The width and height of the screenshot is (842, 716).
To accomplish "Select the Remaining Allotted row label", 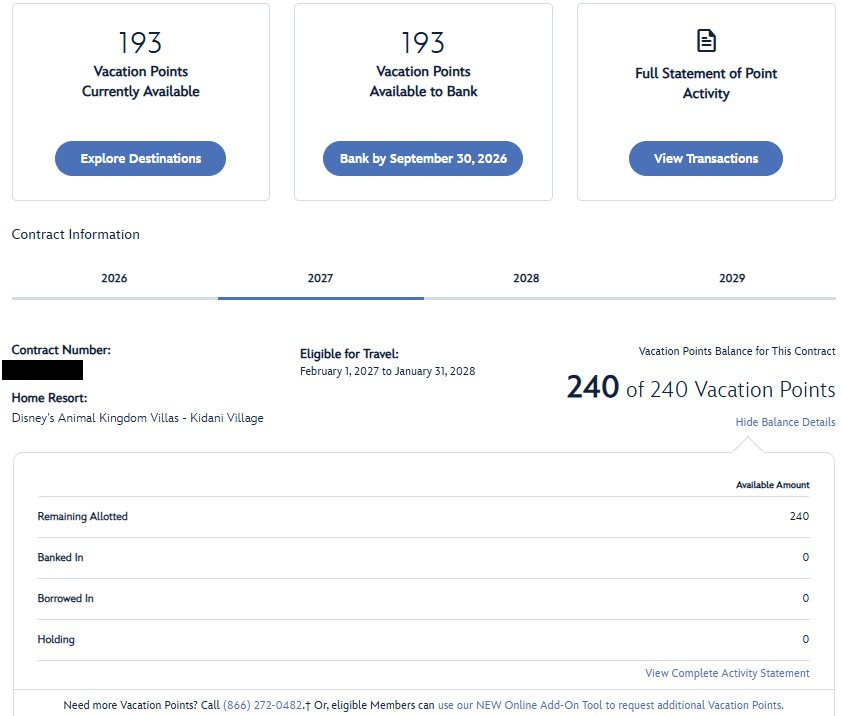I will pyautogui.click(x=83, y=517).
